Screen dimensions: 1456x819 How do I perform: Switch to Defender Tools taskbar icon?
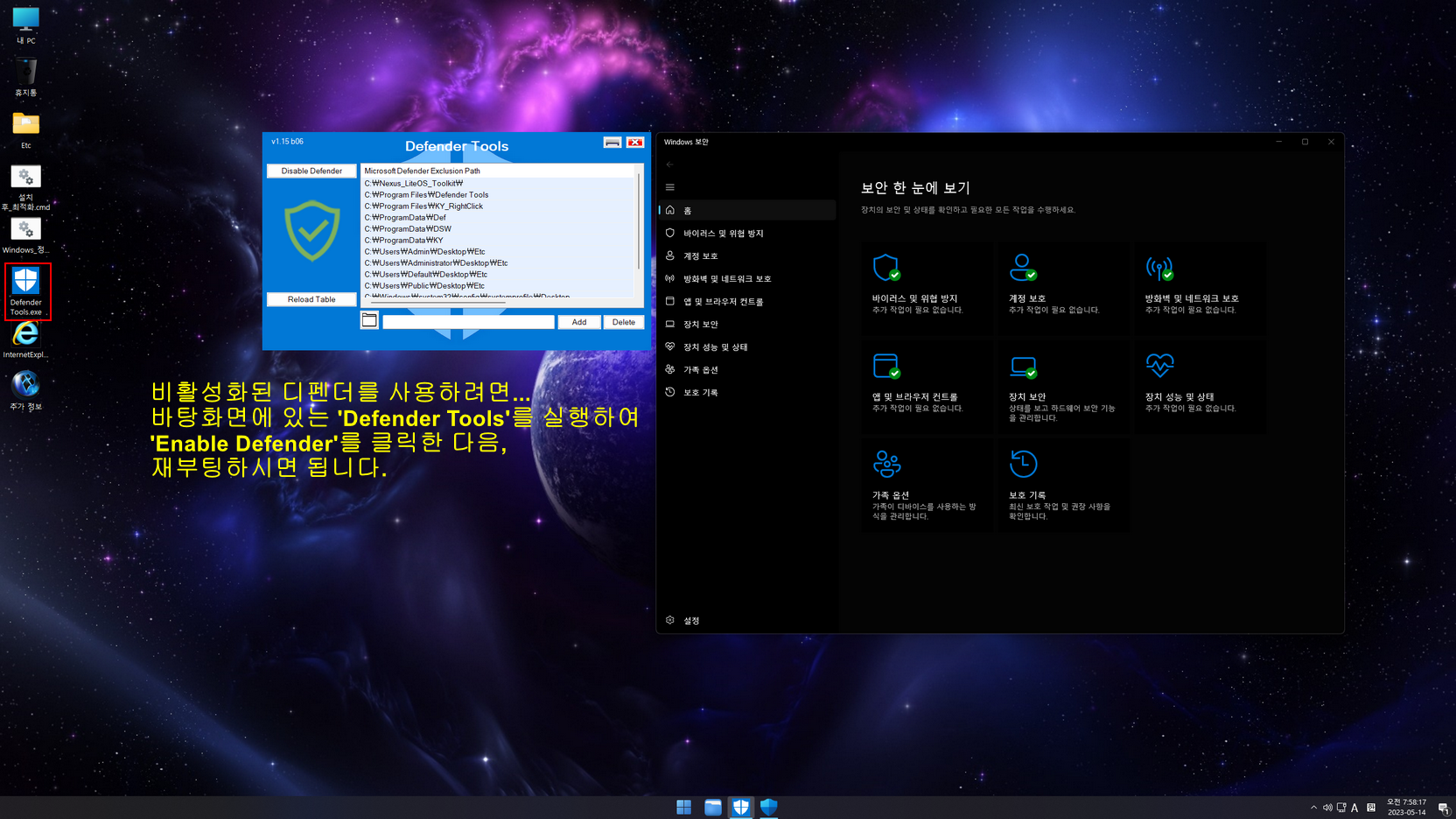(741, 807)
